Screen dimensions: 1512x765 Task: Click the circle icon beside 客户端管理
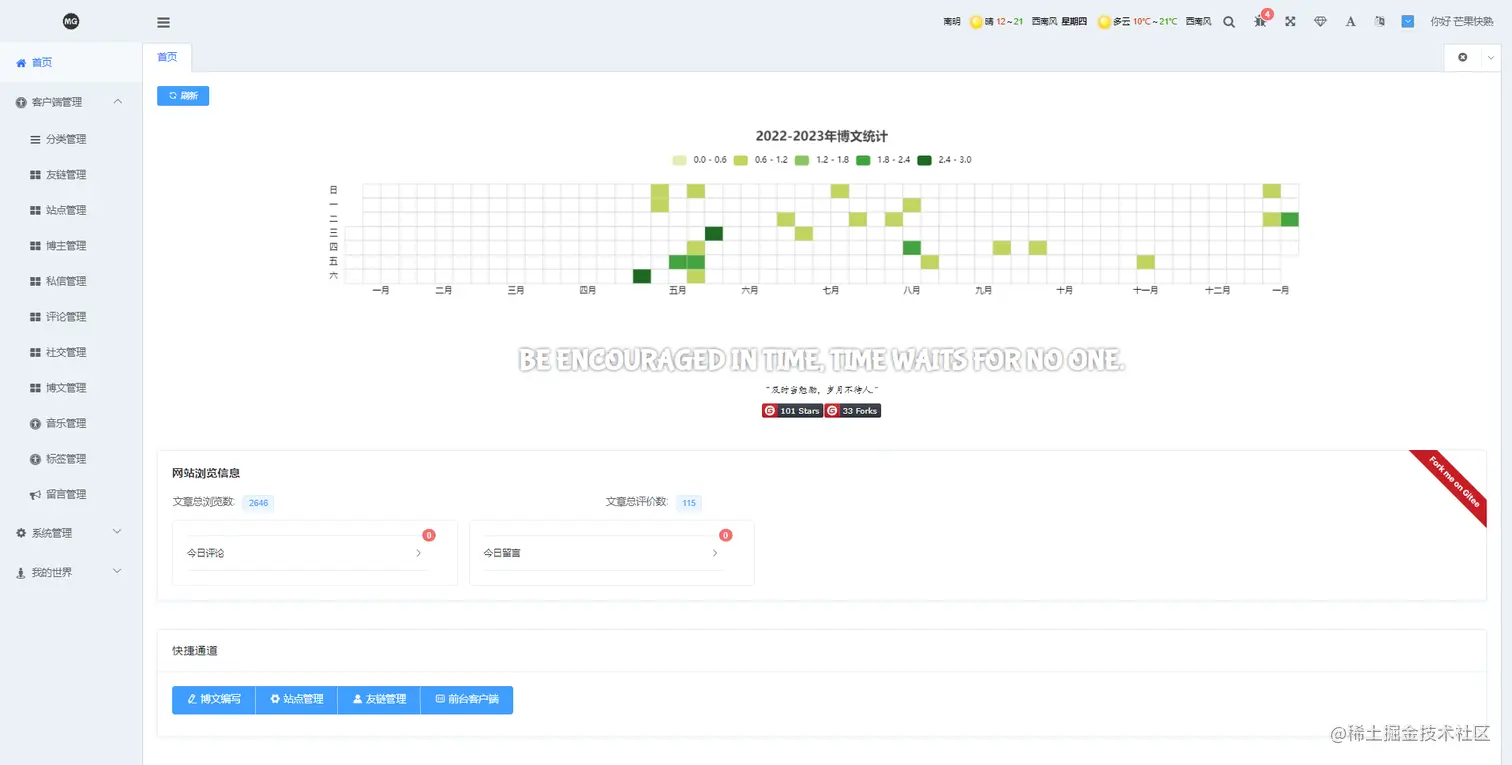21,102
